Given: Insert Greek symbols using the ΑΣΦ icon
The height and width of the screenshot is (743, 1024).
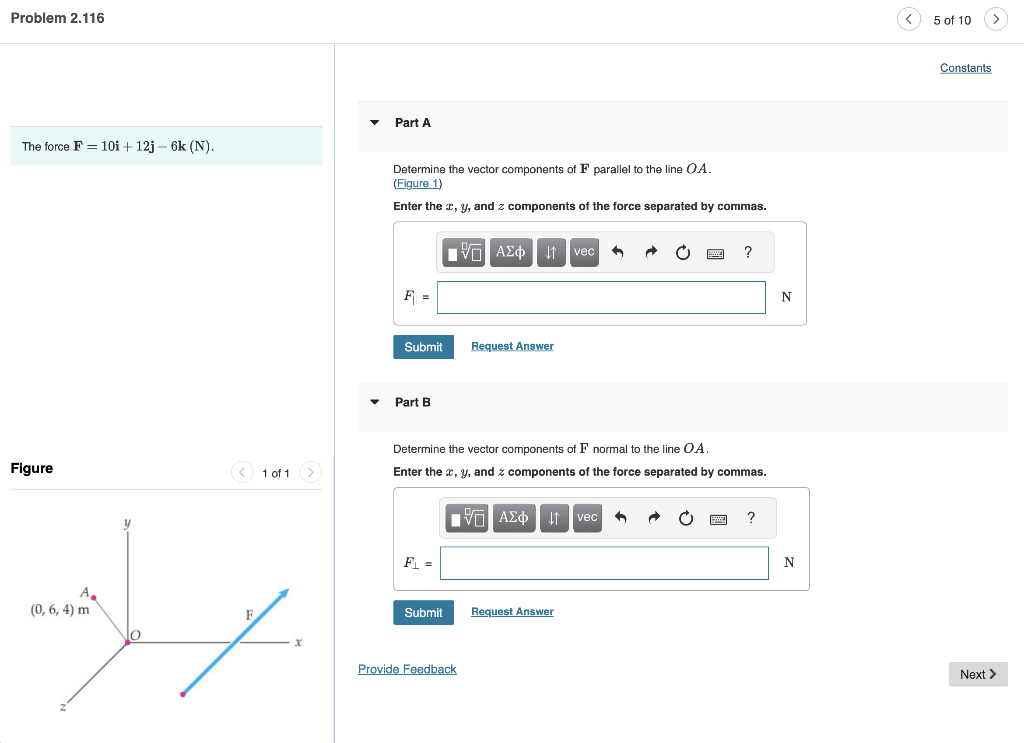Looking at the screenshot, I should [x=510, y=252].
